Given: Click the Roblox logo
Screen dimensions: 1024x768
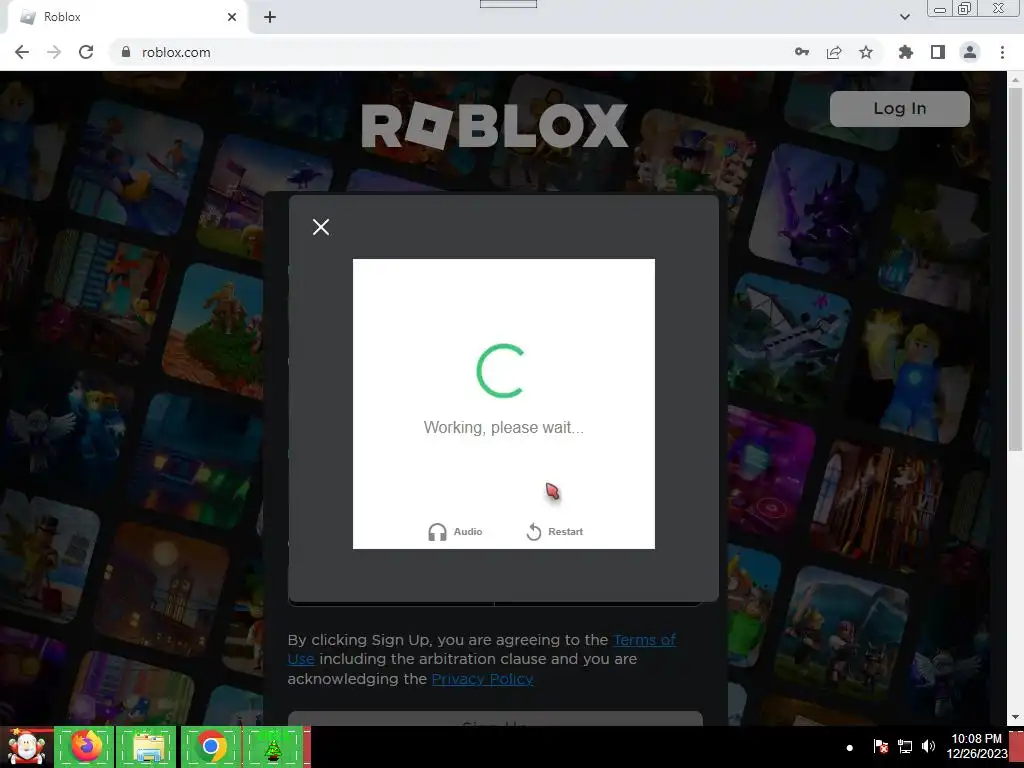Looking at the screenshot, I should pos(494,125).
